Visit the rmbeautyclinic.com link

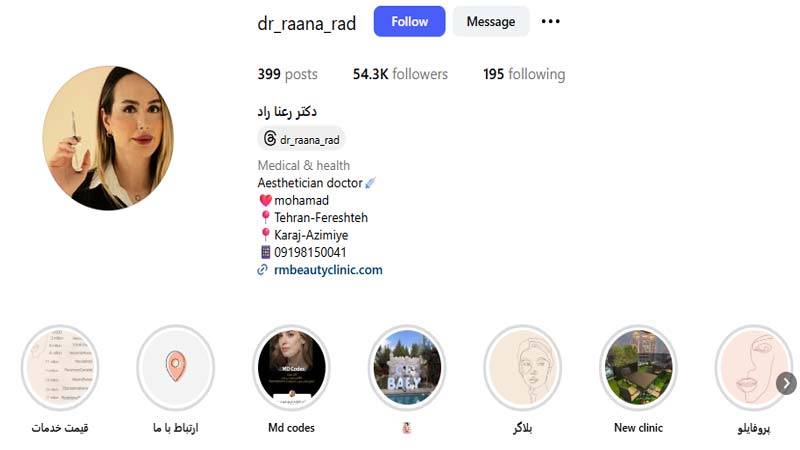coord(328,270)
